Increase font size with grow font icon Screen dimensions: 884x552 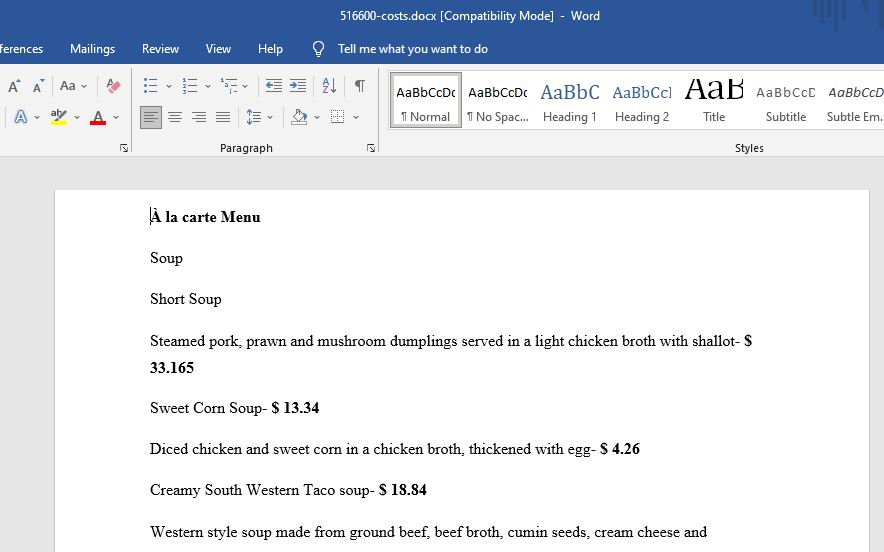point(14,86)
